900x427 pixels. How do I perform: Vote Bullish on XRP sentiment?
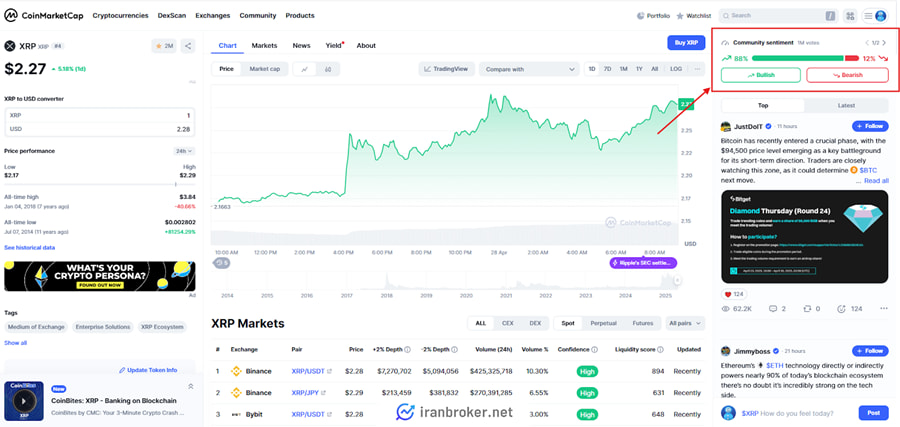coord(761,75)
